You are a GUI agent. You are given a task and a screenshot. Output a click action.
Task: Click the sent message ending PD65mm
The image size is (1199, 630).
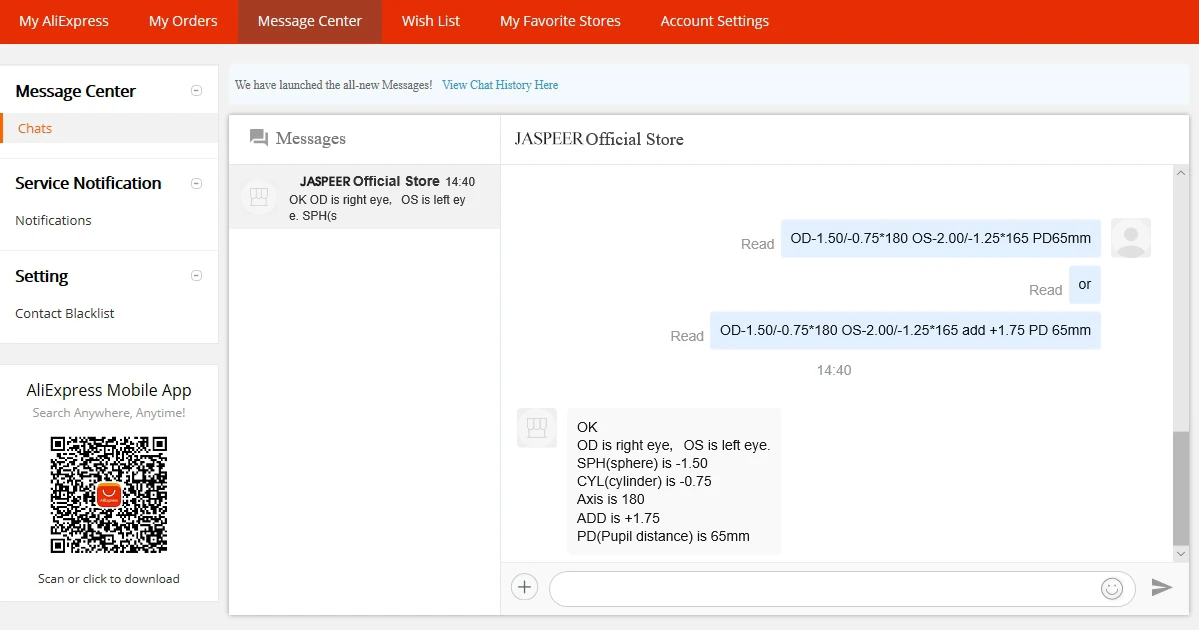point(941,239)
